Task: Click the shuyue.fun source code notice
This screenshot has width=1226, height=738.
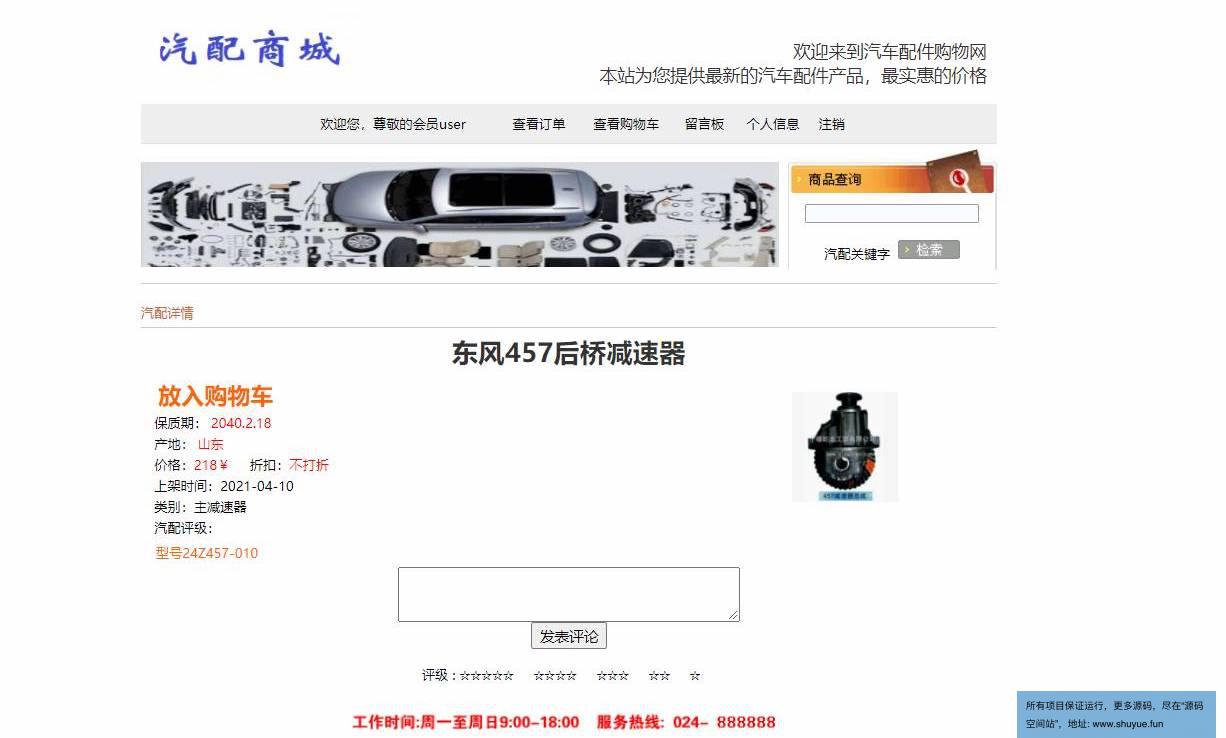Action: 1117,714
